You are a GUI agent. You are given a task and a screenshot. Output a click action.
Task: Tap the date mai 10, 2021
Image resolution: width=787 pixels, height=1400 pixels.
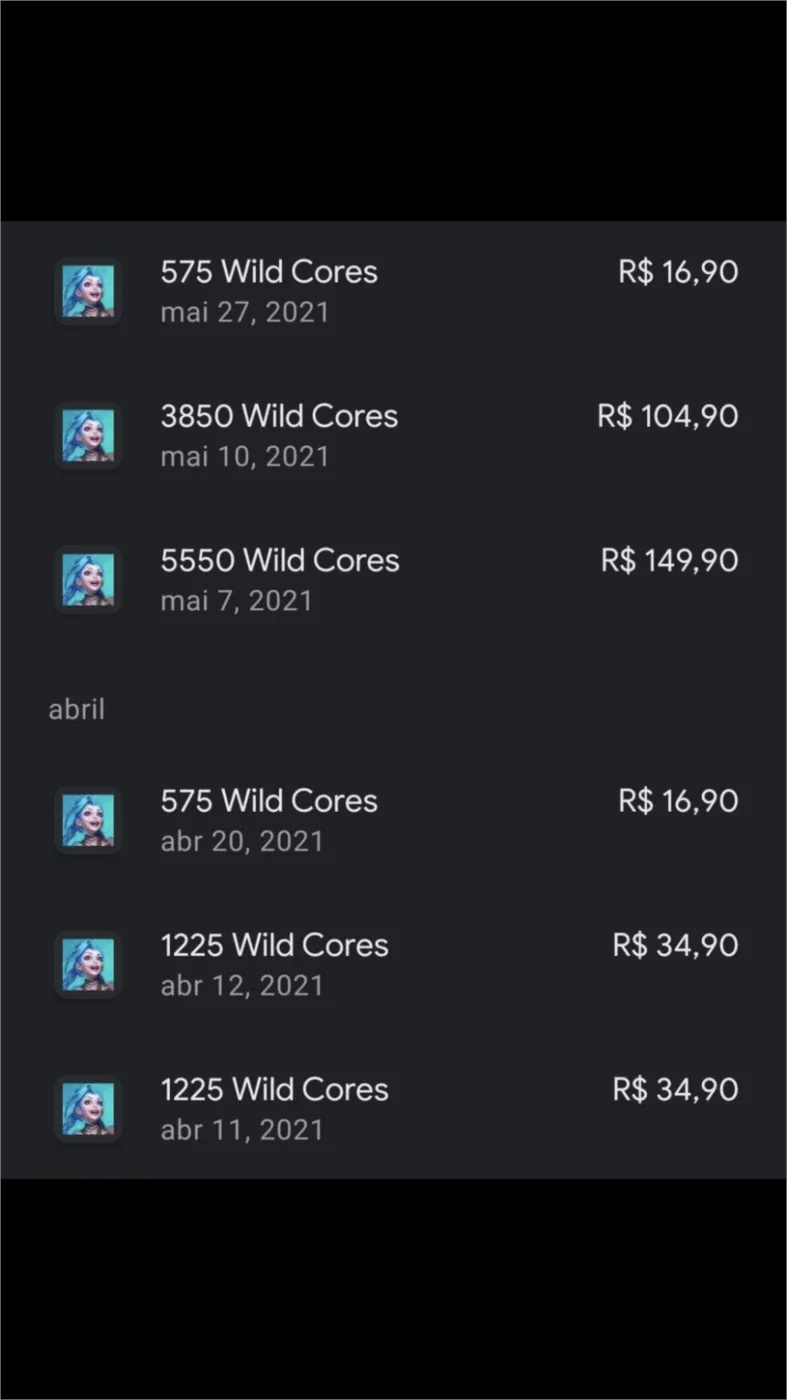coord(245,457)
